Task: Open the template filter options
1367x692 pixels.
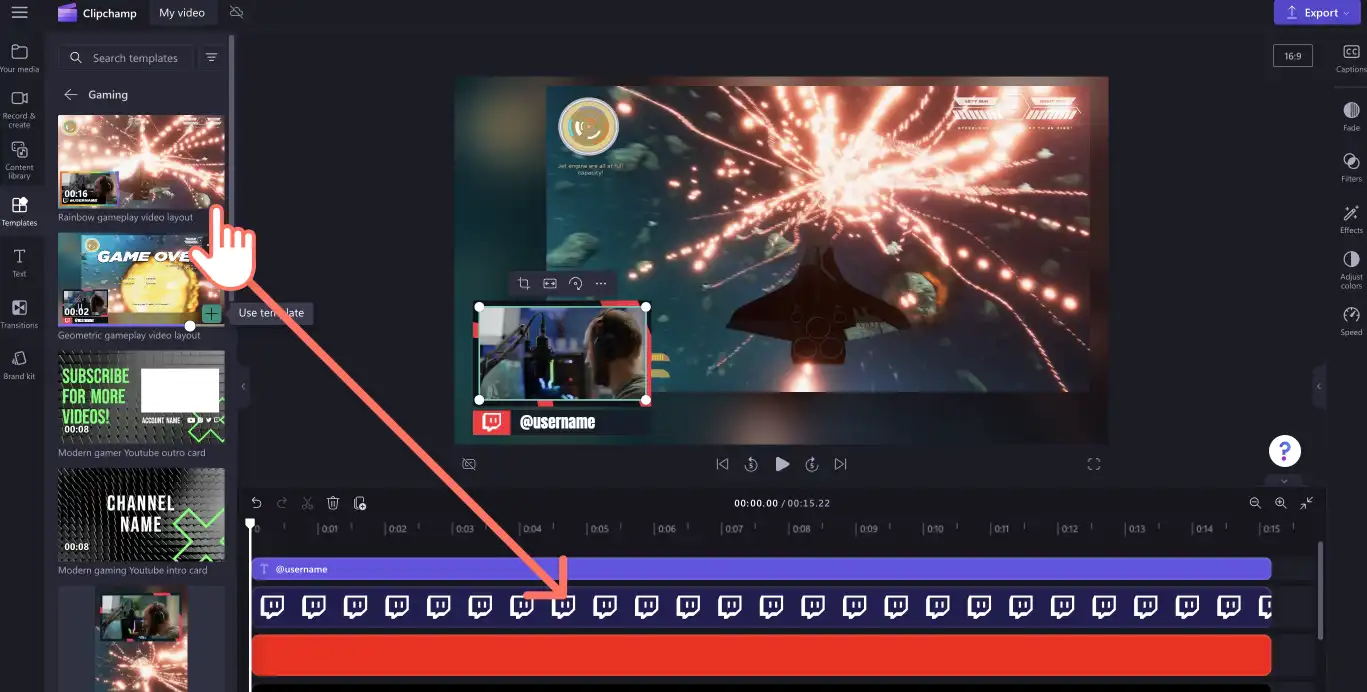Action: [x=211, y=58]
